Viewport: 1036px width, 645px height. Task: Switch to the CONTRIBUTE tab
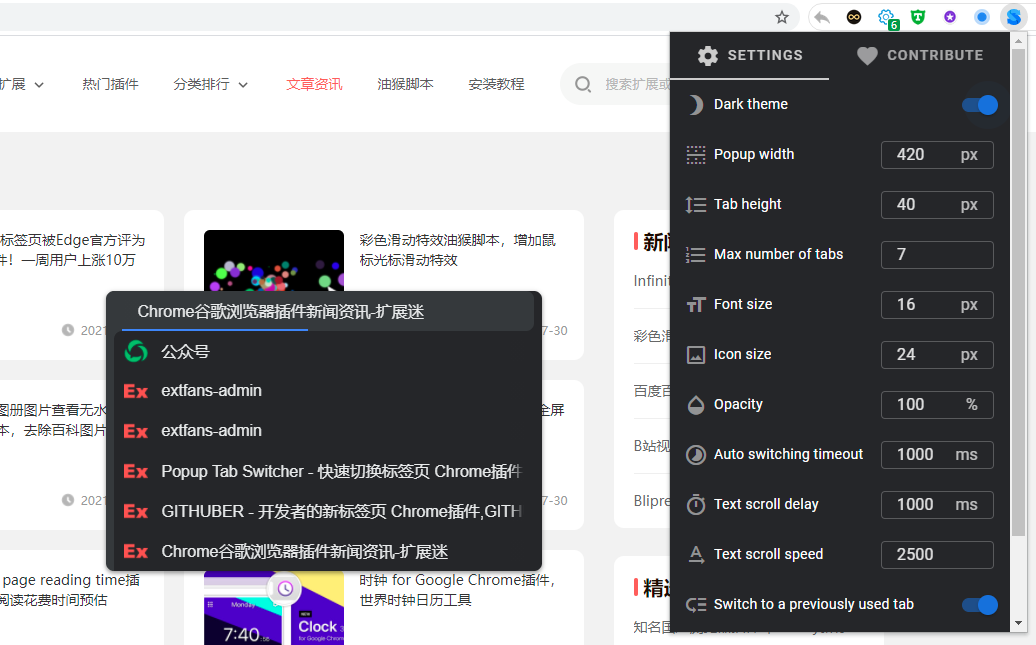[x=920, y=56]
